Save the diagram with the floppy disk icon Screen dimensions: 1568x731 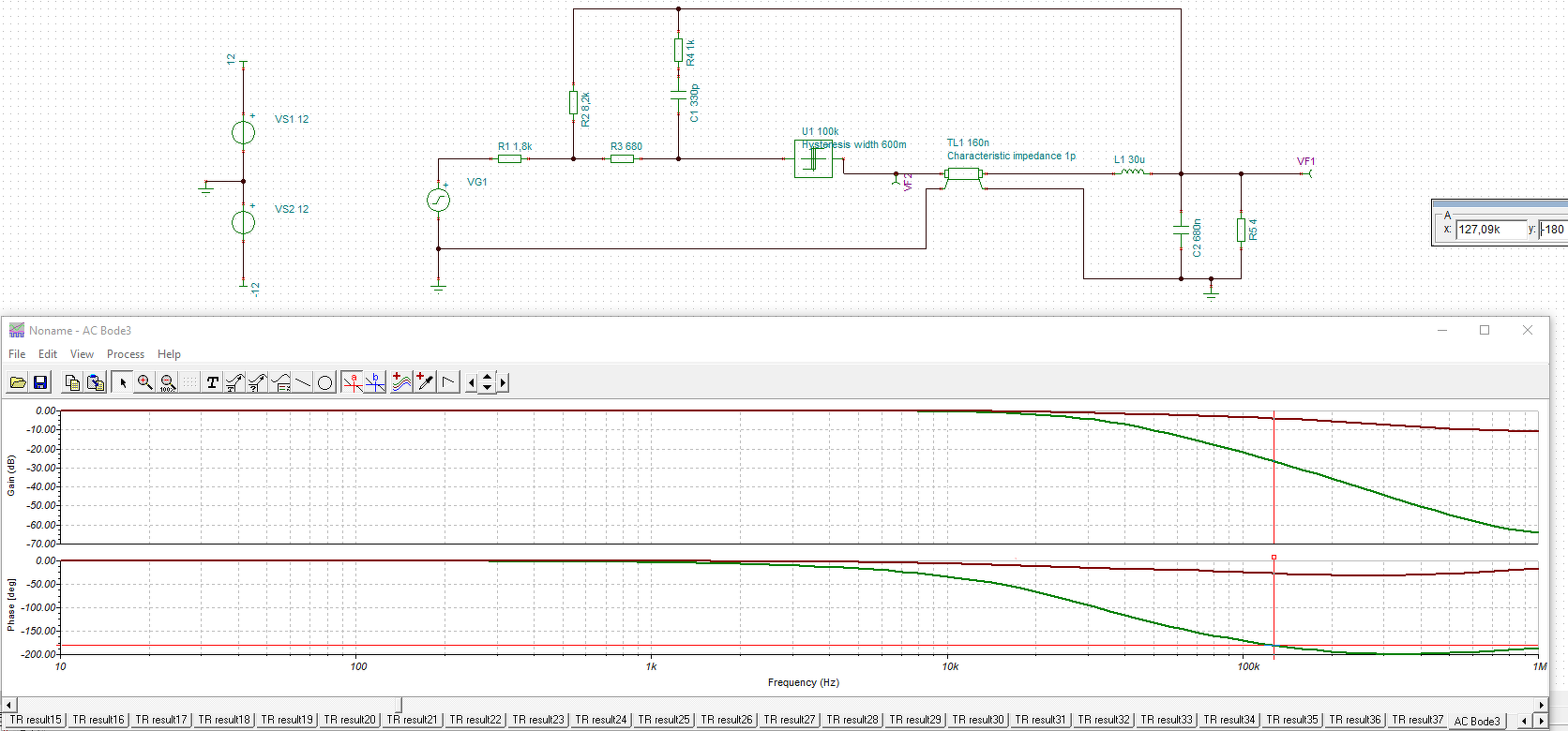pyautogui.click(x=40, y=382)
